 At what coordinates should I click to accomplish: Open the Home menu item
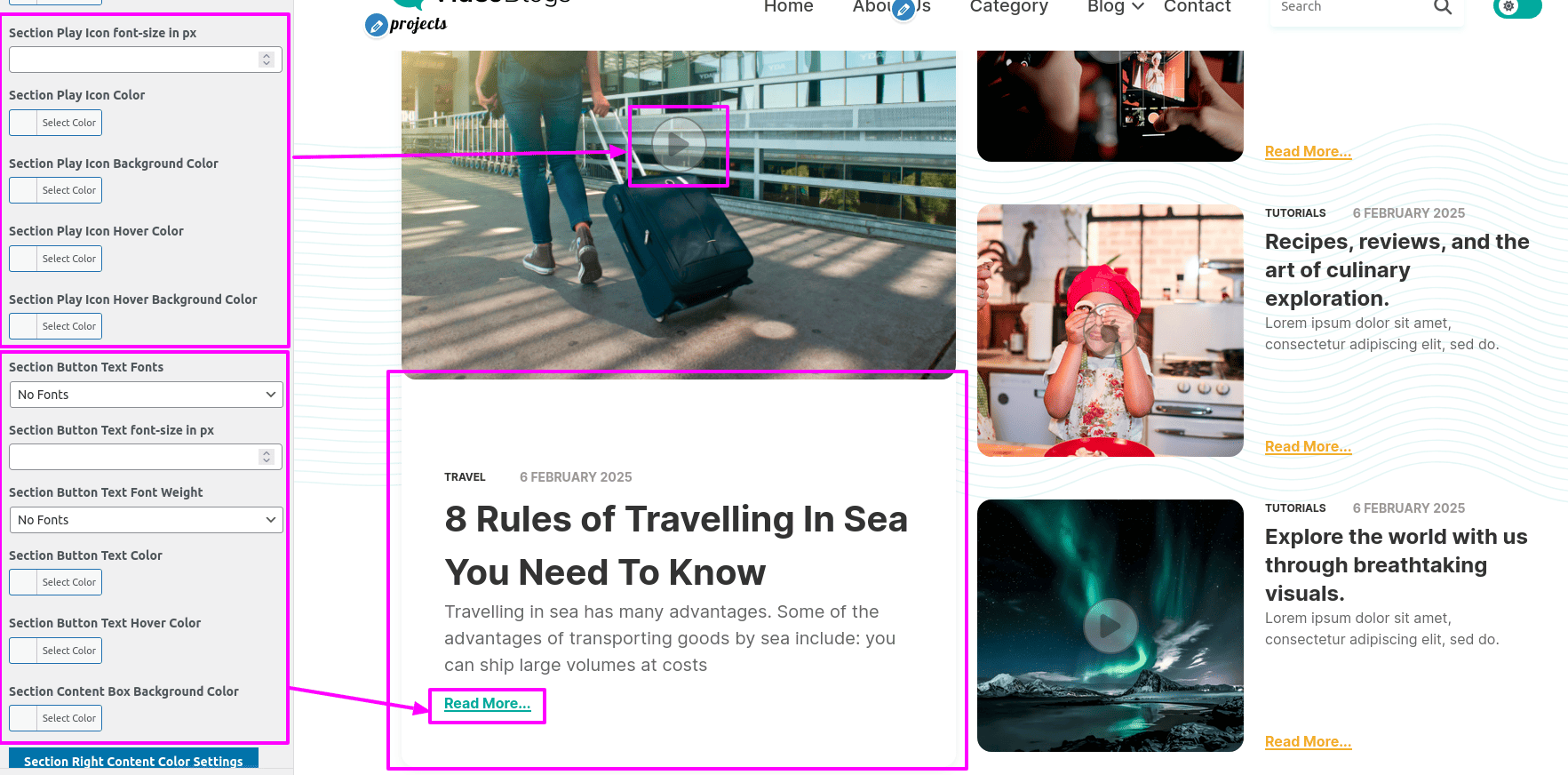point(789,7)
